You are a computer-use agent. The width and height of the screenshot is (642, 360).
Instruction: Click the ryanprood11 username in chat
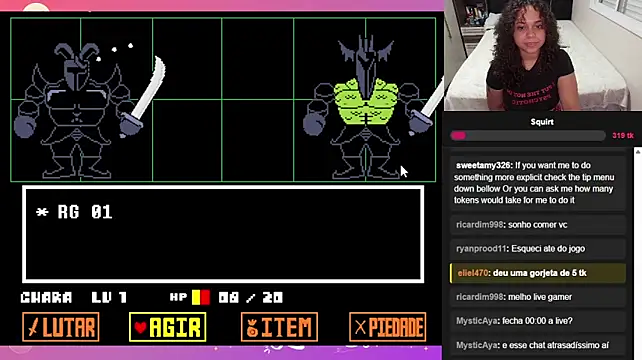pyautogui.click(x=481, y=249)
